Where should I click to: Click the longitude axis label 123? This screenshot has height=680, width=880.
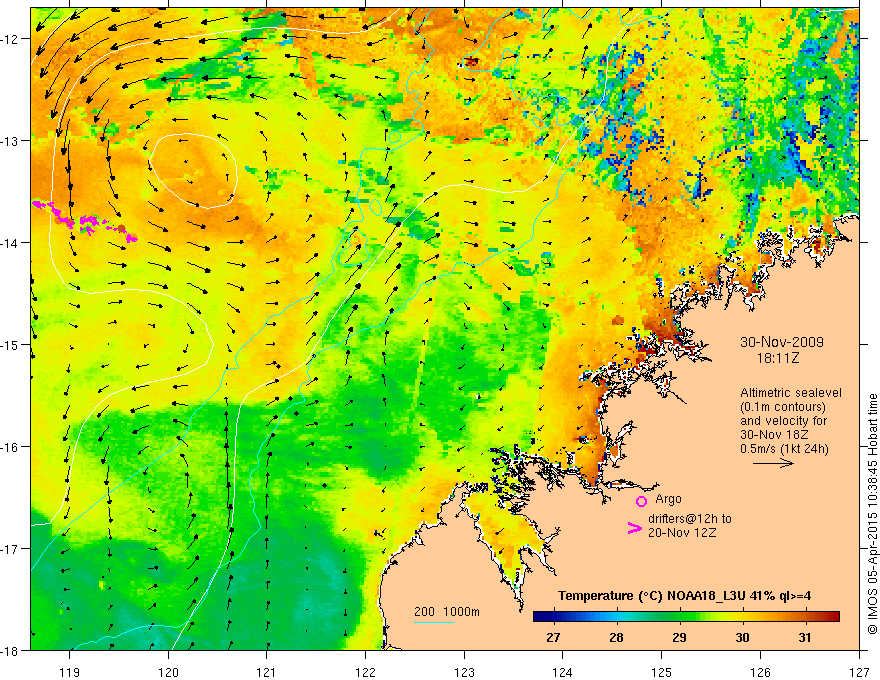click(x=464, y=672)
